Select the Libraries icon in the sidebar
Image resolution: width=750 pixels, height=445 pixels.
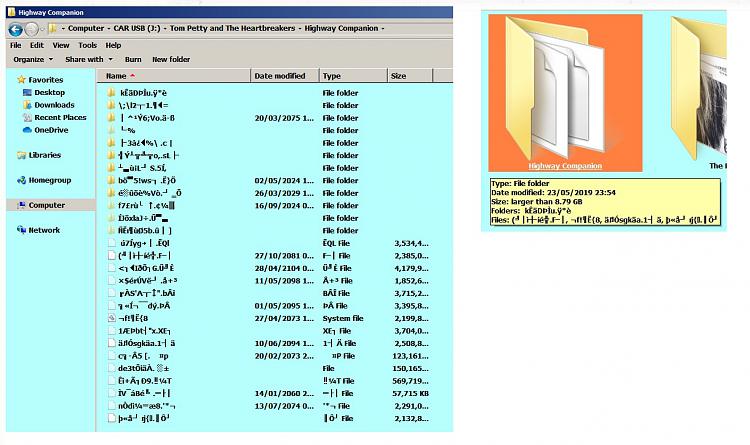[21, 155]
